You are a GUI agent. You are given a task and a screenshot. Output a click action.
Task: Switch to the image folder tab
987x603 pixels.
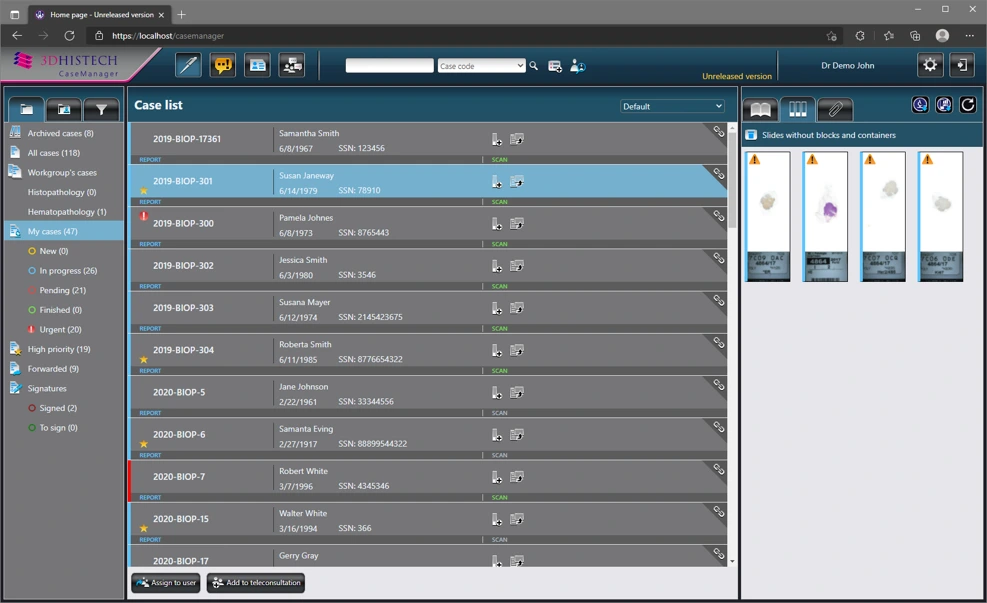(64, 110)
